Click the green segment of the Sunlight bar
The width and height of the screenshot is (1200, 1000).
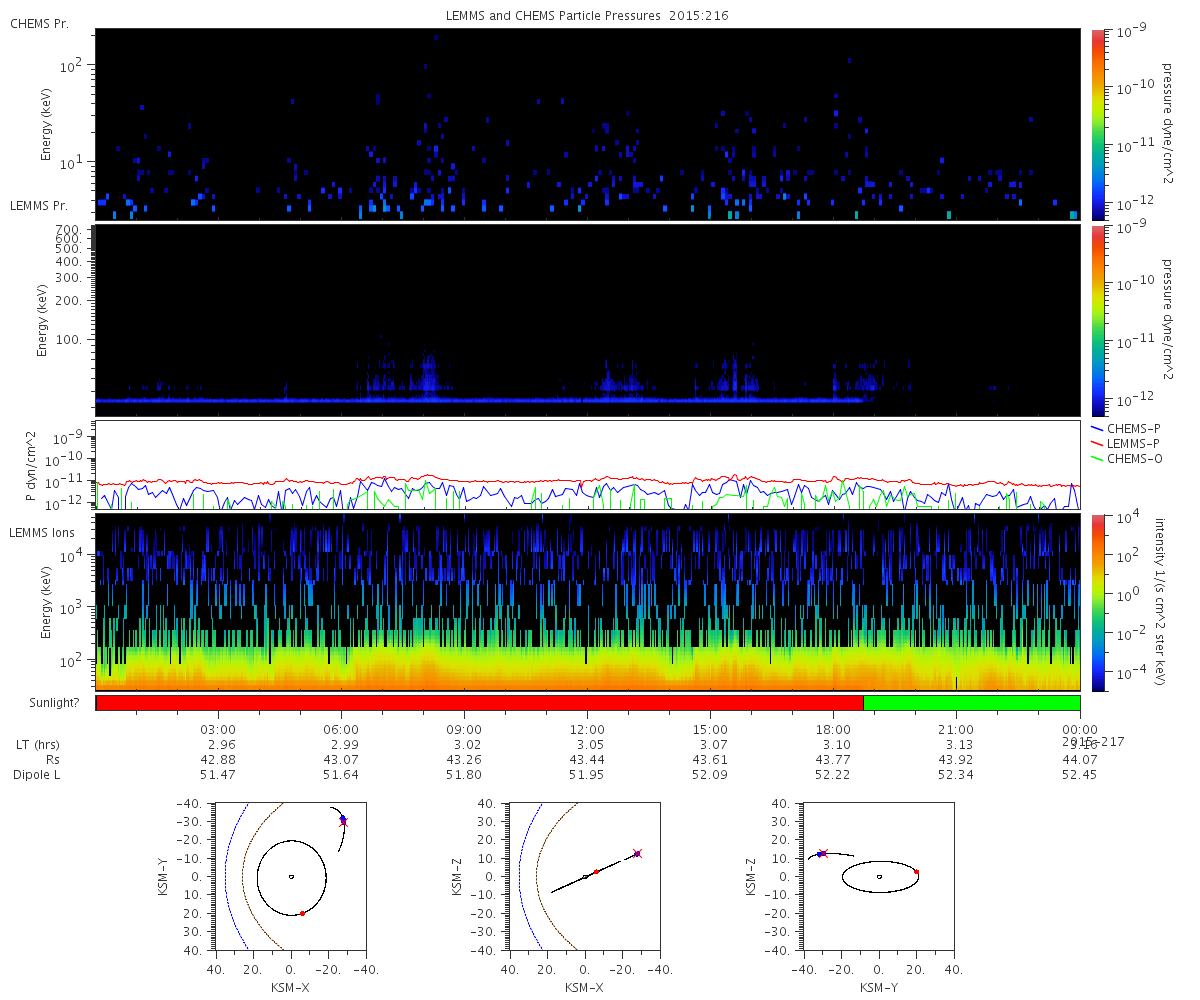pyautogui.click(x=971, y=703)
